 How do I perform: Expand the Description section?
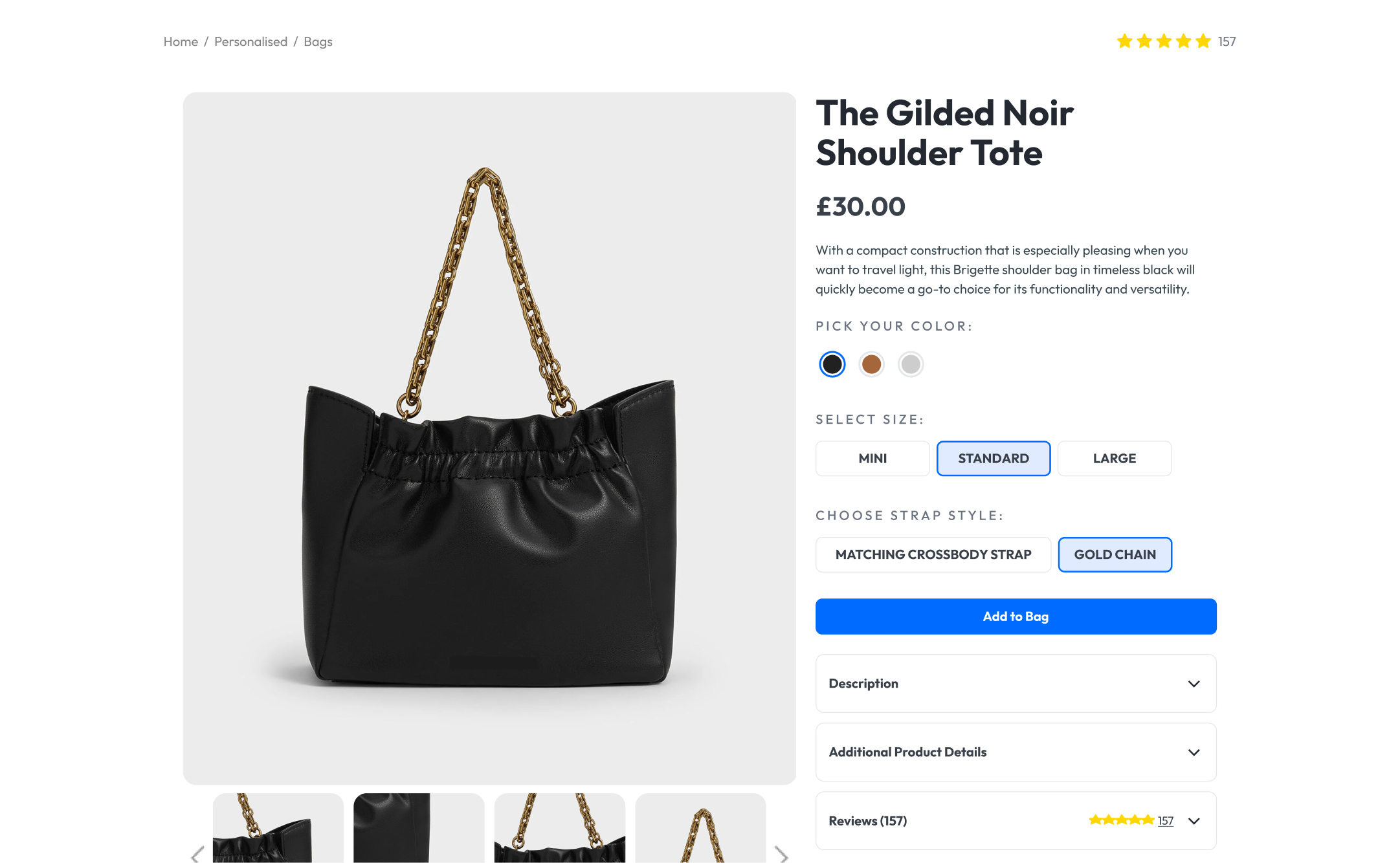pyautogui.click(x=1016, y=684)
